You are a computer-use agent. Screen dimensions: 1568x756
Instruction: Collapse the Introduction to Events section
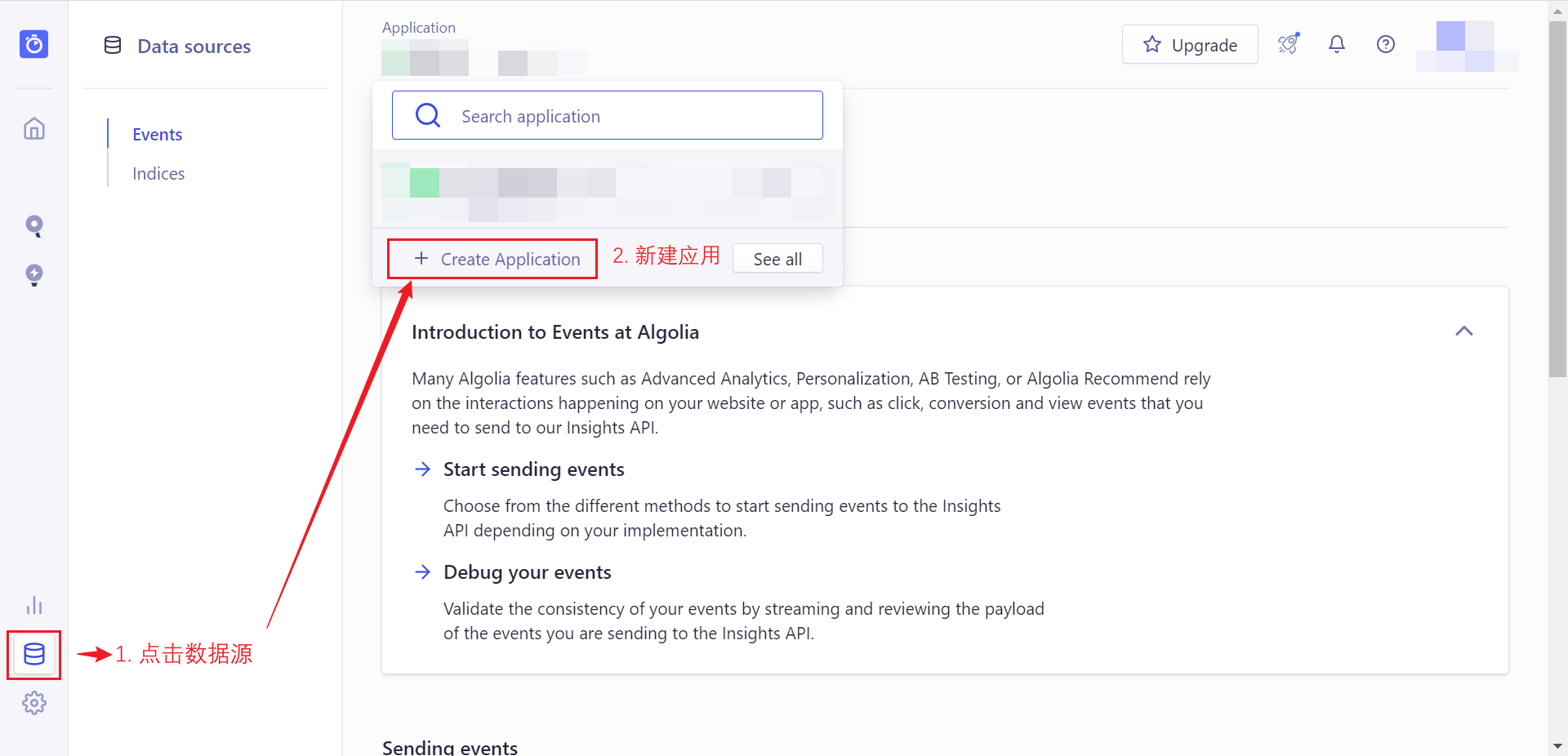[x=1463, y=331]
